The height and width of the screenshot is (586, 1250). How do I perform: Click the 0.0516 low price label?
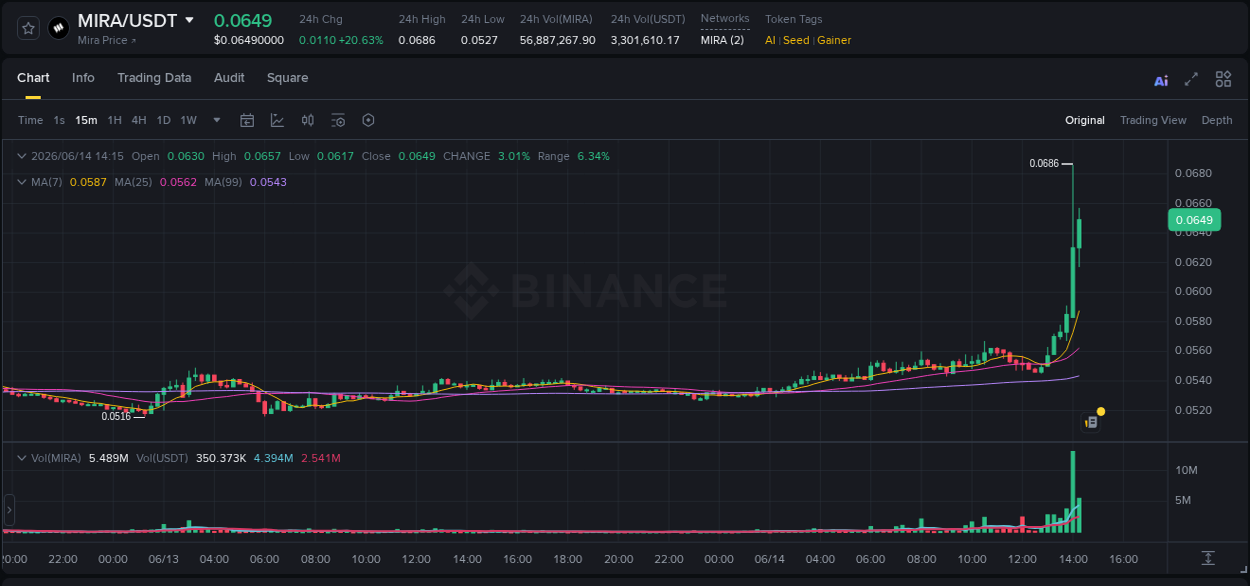116,416
